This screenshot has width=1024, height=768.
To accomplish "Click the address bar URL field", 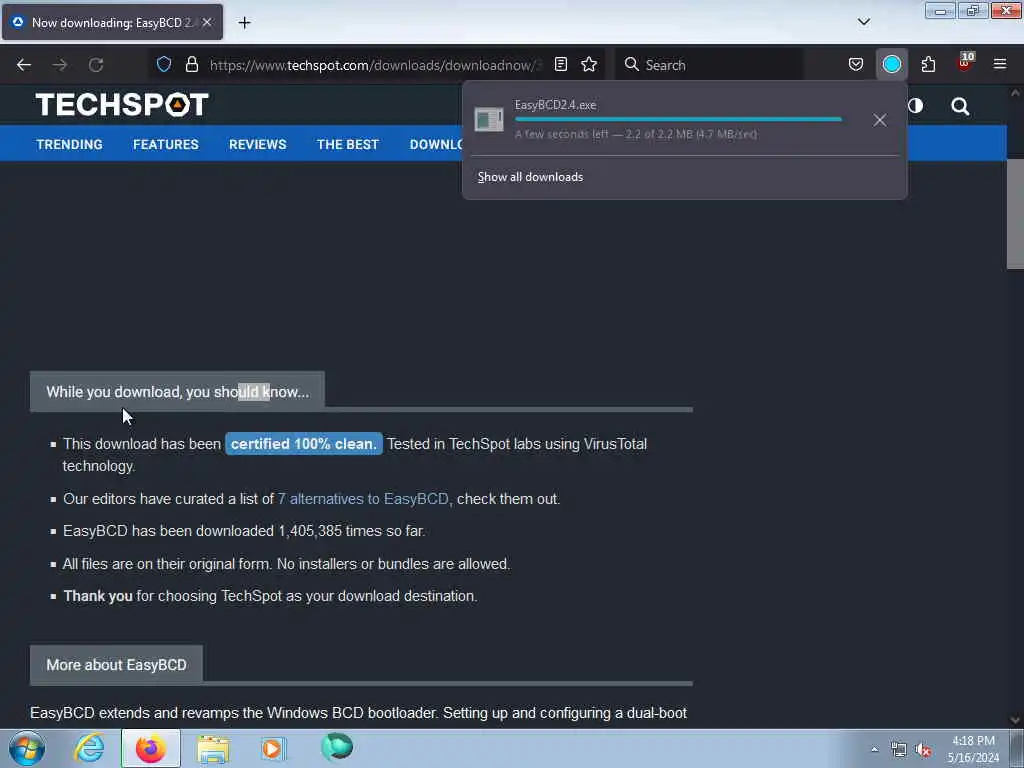I will point(376,65).
